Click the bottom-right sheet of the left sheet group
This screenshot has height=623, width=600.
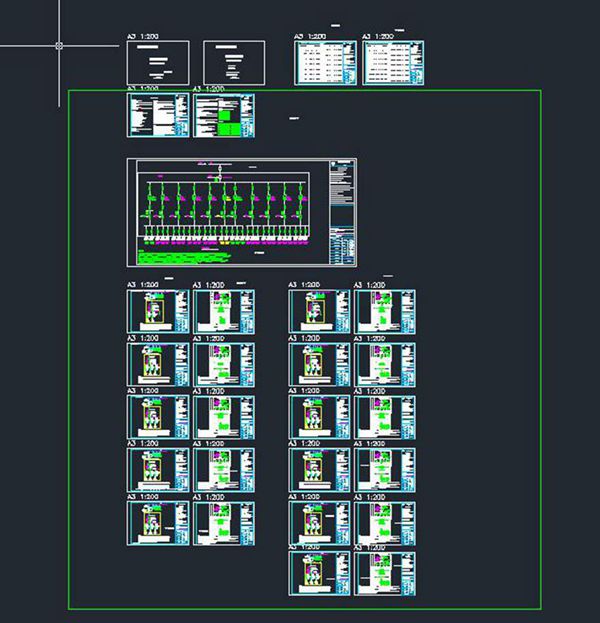(x=224, y=523)
